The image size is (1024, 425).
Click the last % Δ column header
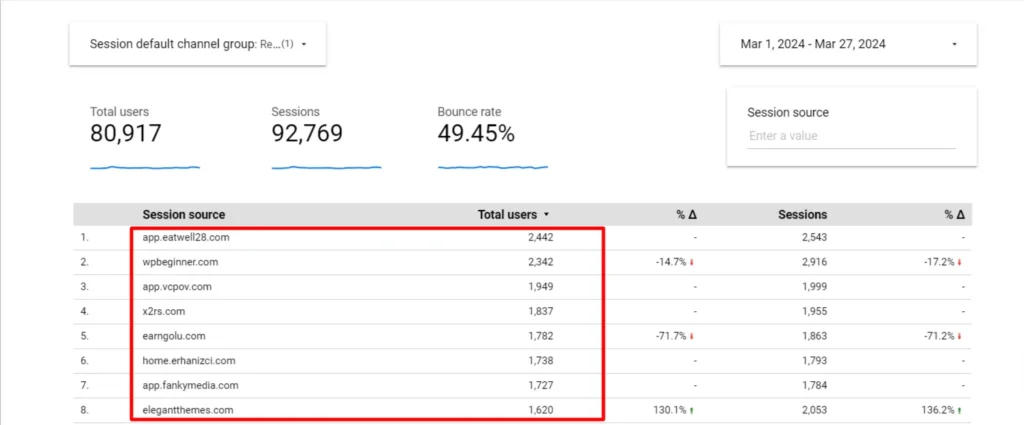pos(954,214)
